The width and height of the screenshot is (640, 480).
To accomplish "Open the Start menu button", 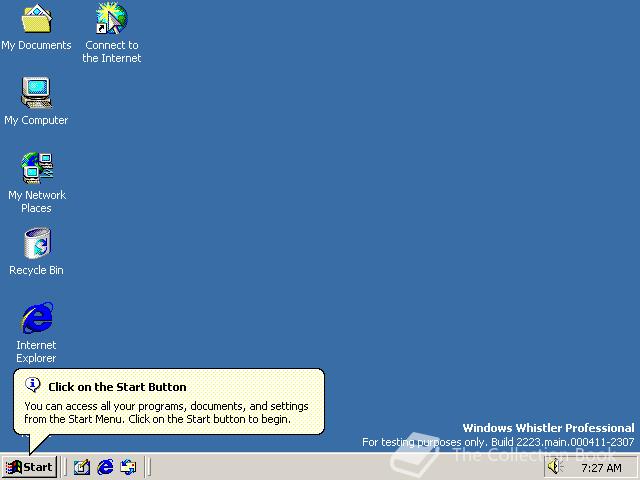I will click(29, 467).
